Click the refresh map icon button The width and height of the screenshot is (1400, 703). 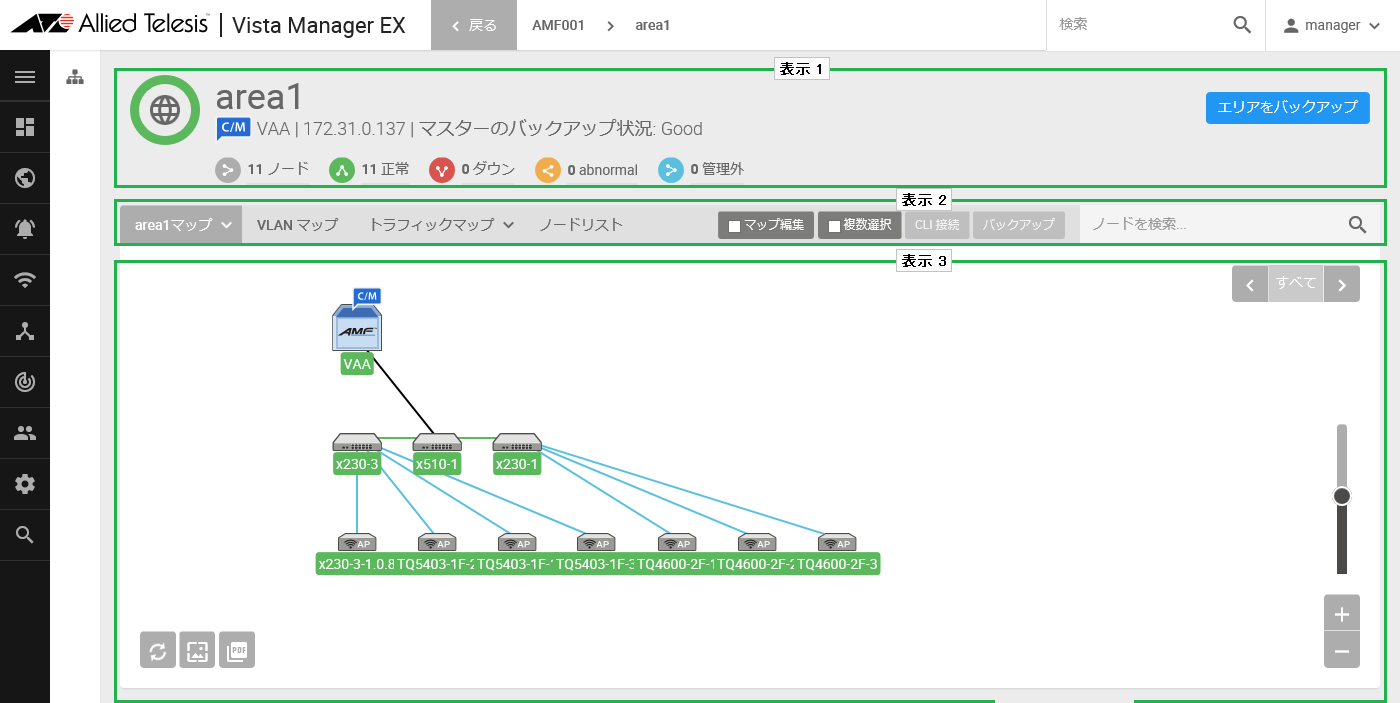tap(157, 651)
